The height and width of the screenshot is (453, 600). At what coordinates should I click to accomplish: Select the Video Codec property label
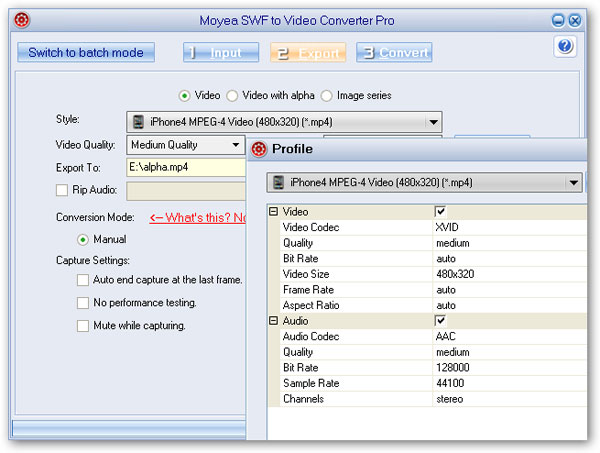311,227
